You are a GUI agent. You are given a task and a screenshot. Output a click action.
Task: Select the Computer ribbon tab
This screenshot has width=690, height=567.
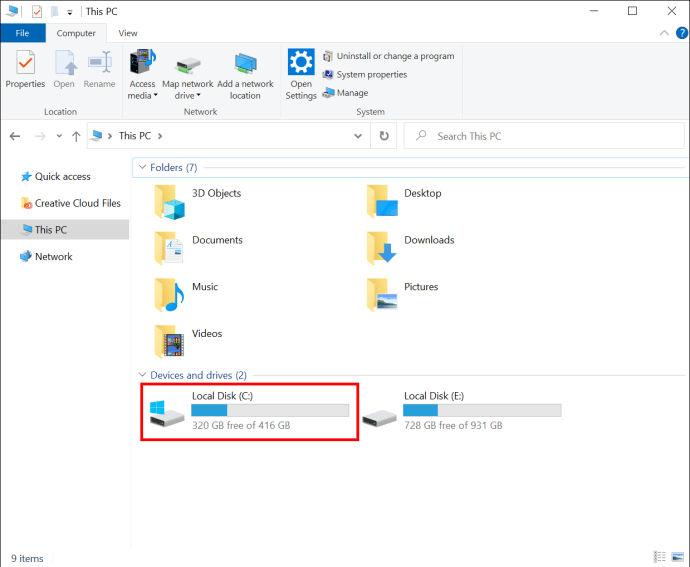tap(76, 33)
